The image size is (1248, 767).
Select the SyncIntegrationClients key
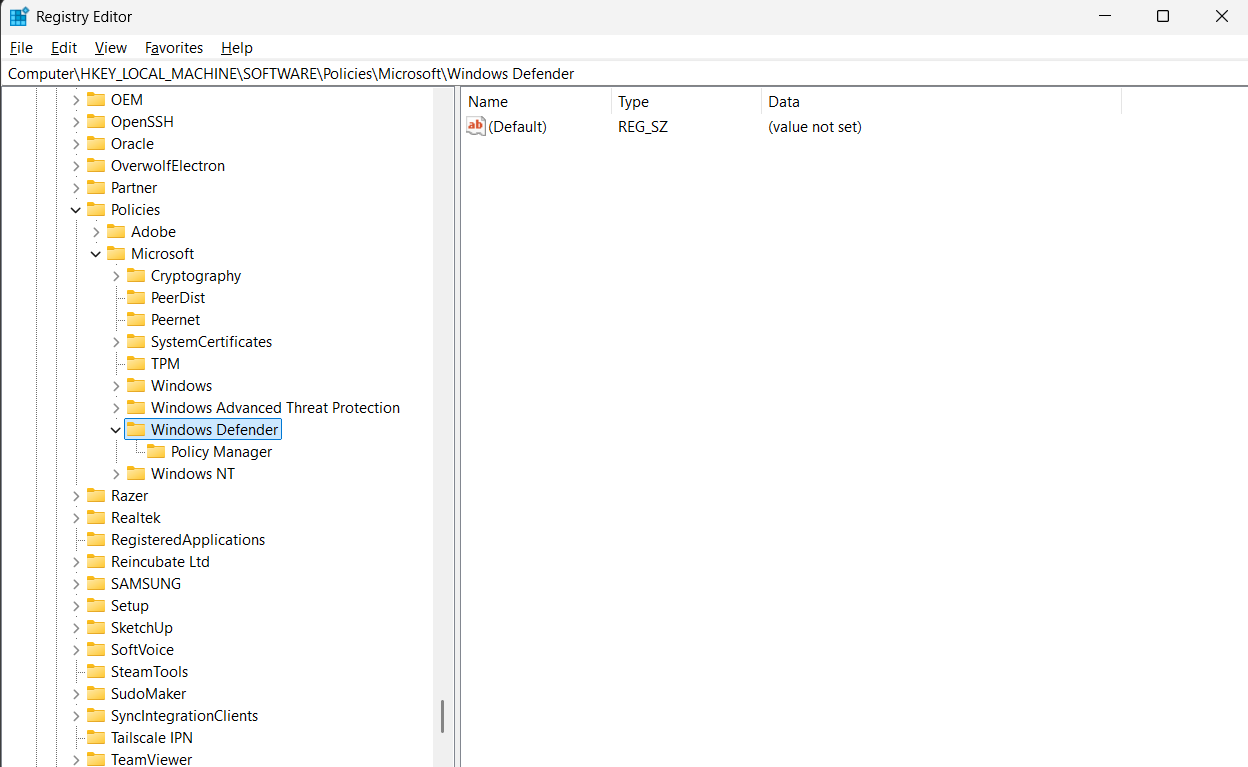pos(184,716)
